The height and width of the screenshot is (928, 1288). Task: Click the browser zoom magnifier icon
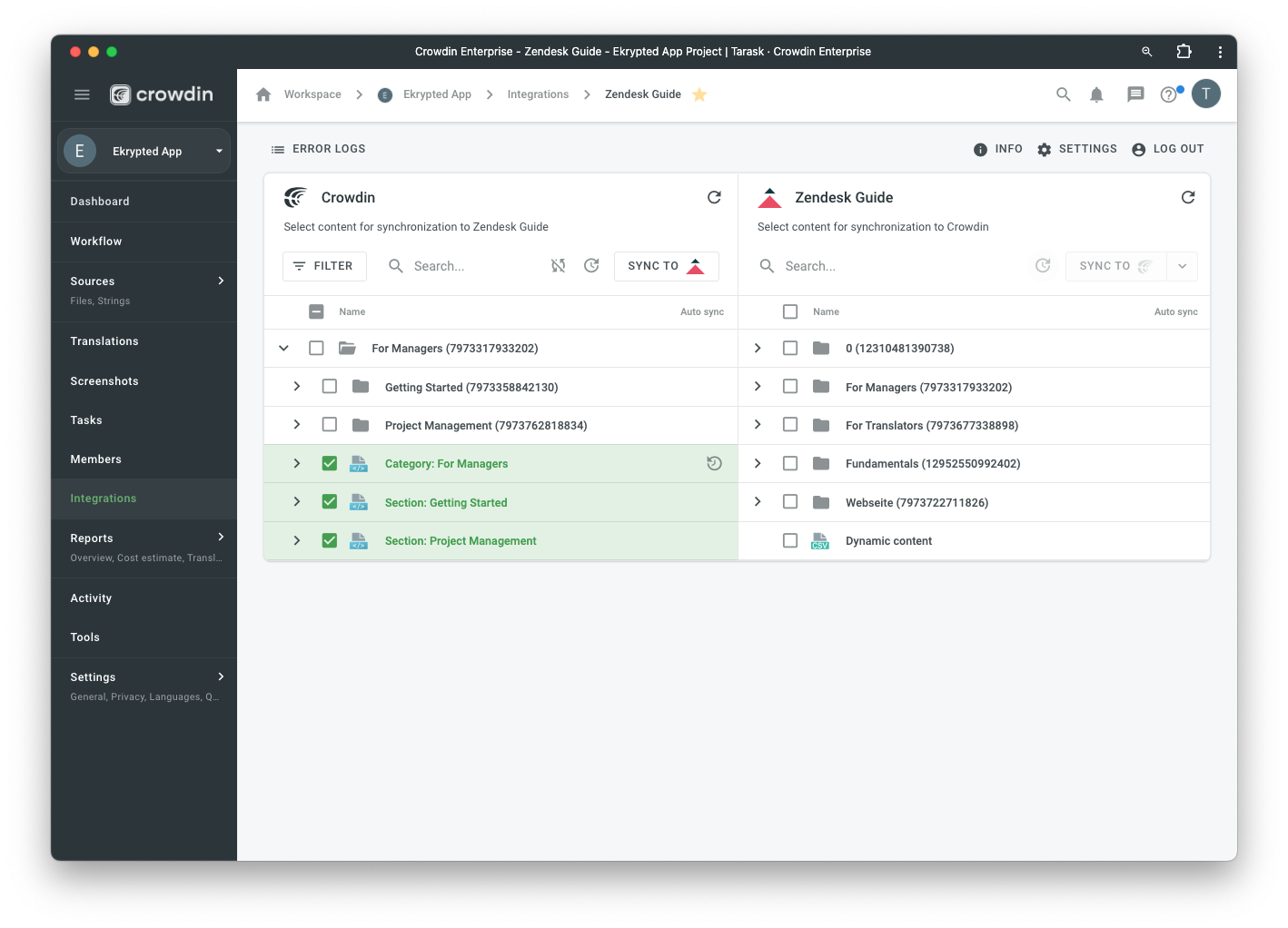pyautogui.click(x=1147, y=52)
